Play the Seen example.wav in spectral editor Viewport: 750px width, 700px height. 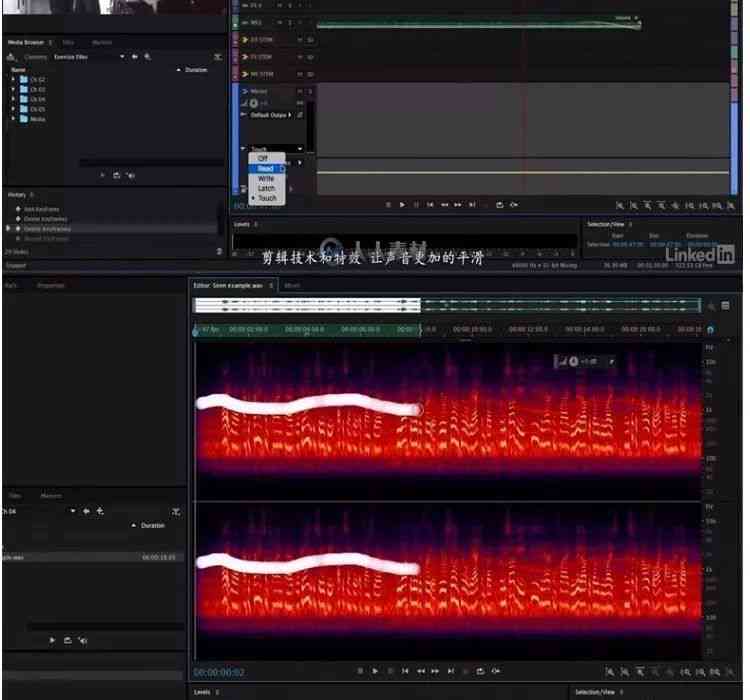[x=375, y=671]
